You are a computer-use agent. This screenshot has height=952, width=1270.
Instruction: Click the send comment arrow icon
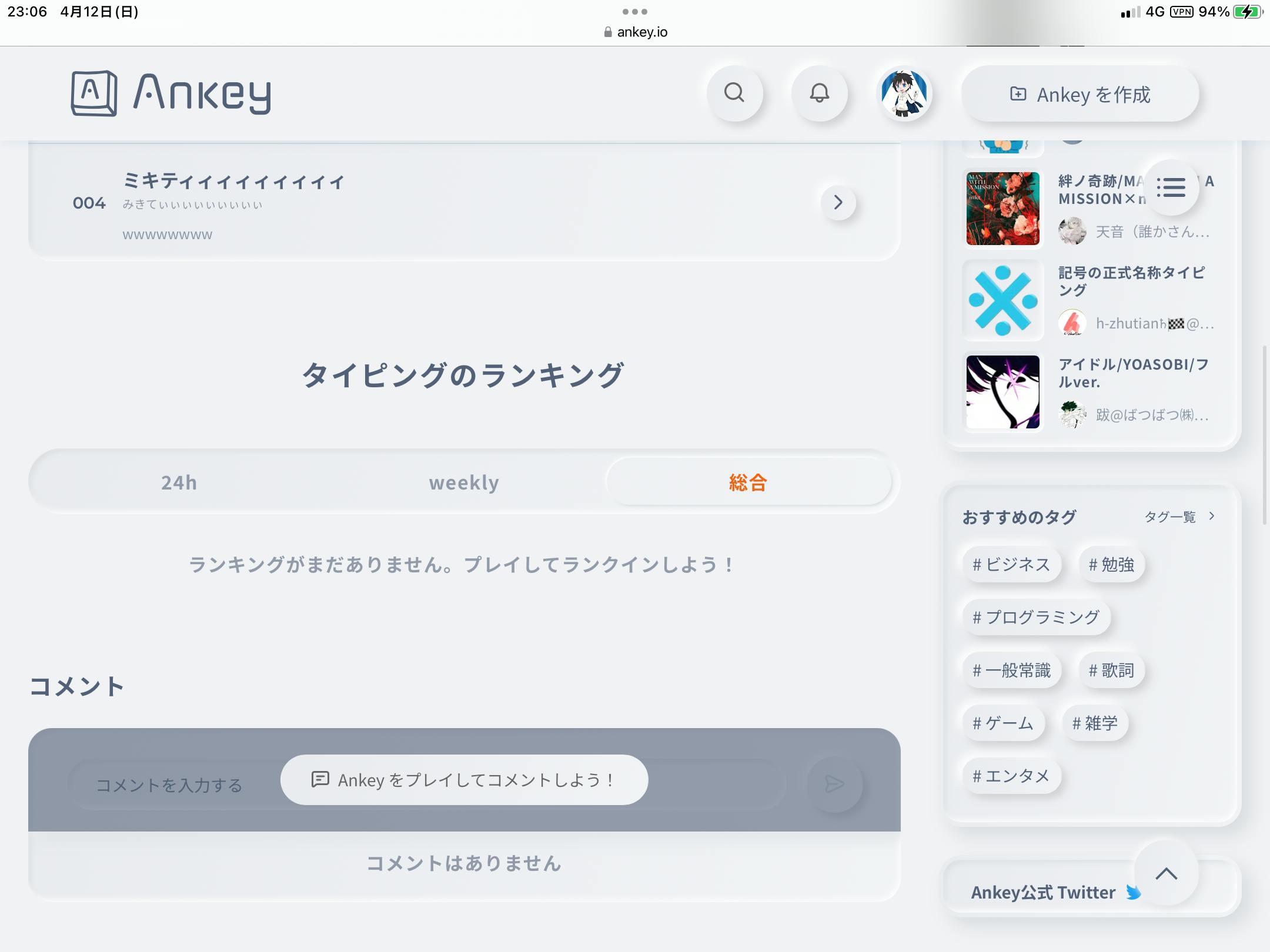pos(834,784)
